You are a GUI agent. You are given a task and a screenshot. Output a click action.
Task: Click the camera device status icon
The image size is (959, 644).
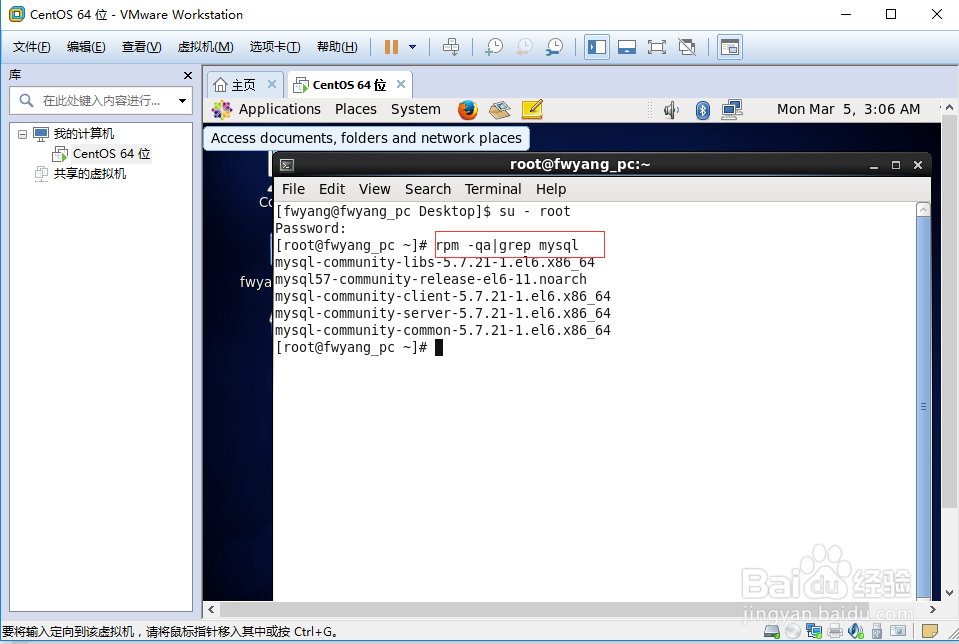898,631
